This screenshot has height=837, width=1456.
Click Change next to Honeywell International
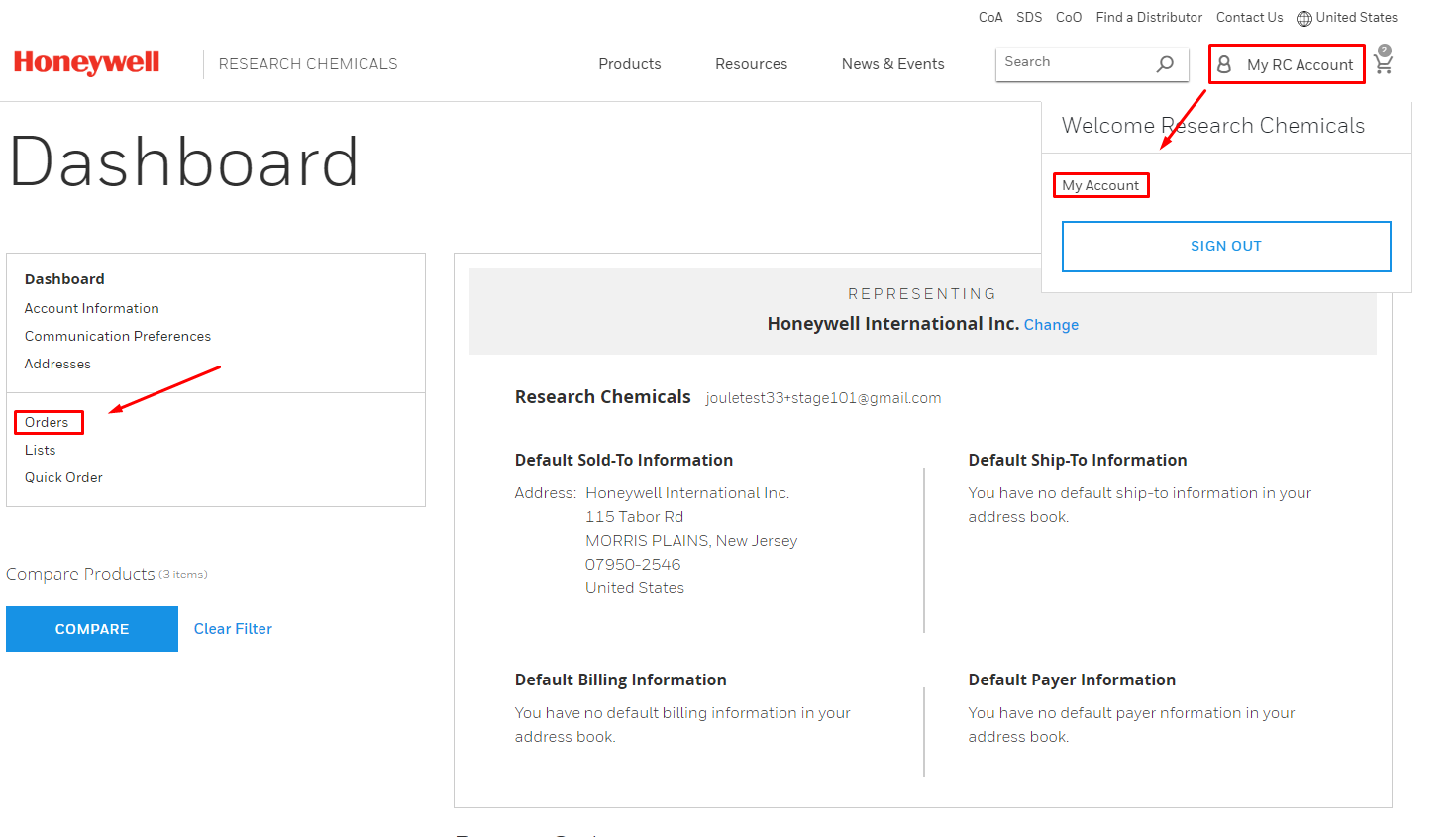(1051, 325)
